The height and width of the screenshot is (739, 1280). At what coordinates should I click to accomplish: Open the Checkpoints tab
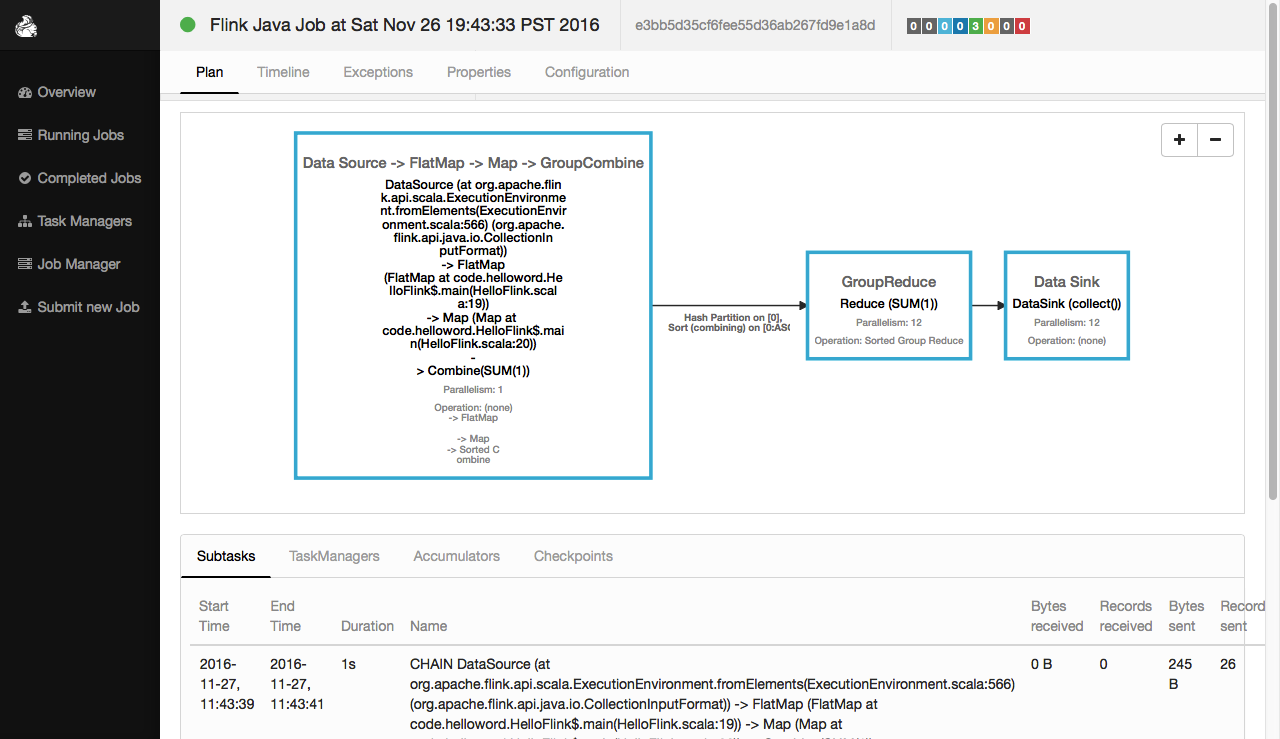coord(573,556)
